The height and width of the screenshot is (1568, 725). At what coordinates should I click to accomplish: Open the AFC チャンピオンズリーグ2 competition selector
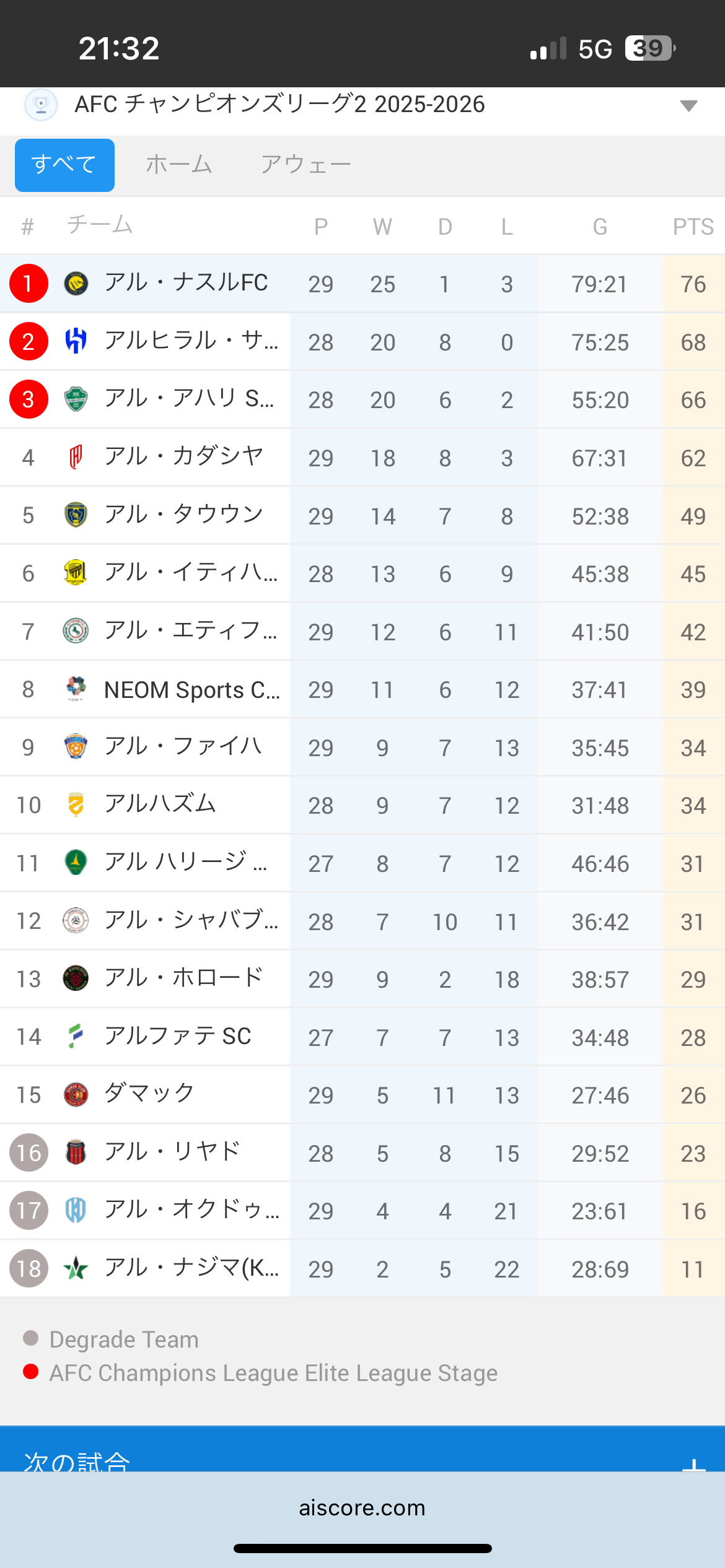coord(279,105)
